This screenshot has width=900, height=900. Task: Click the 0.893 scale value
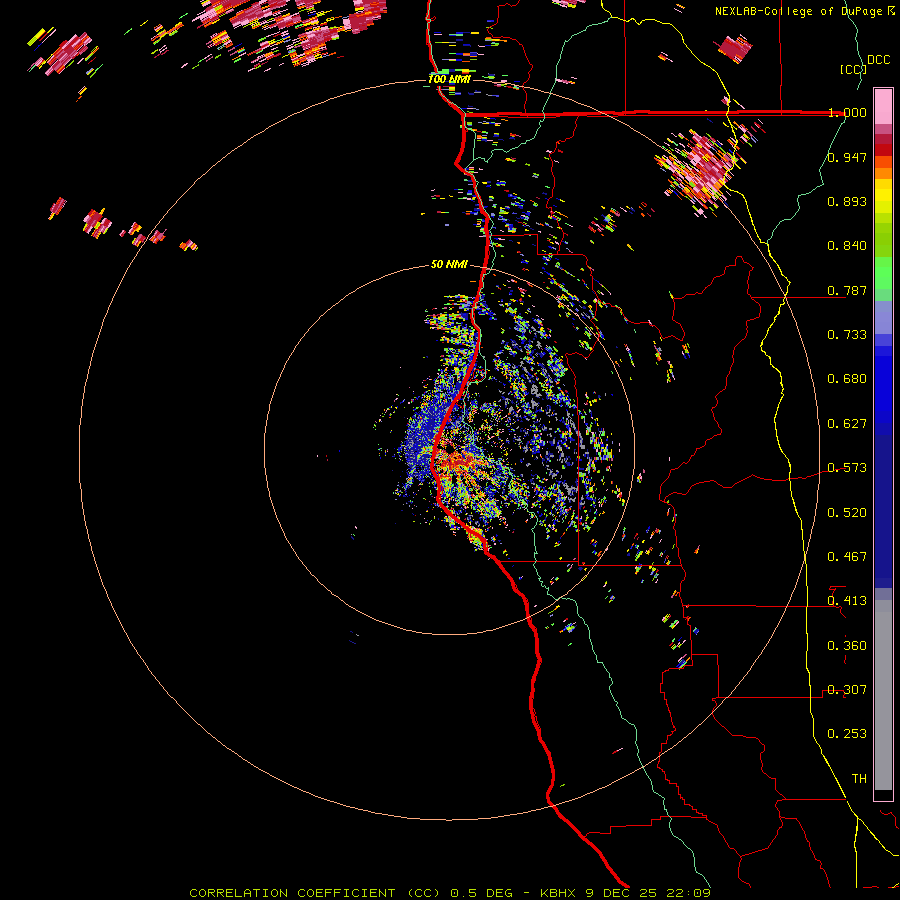[847, 201]
